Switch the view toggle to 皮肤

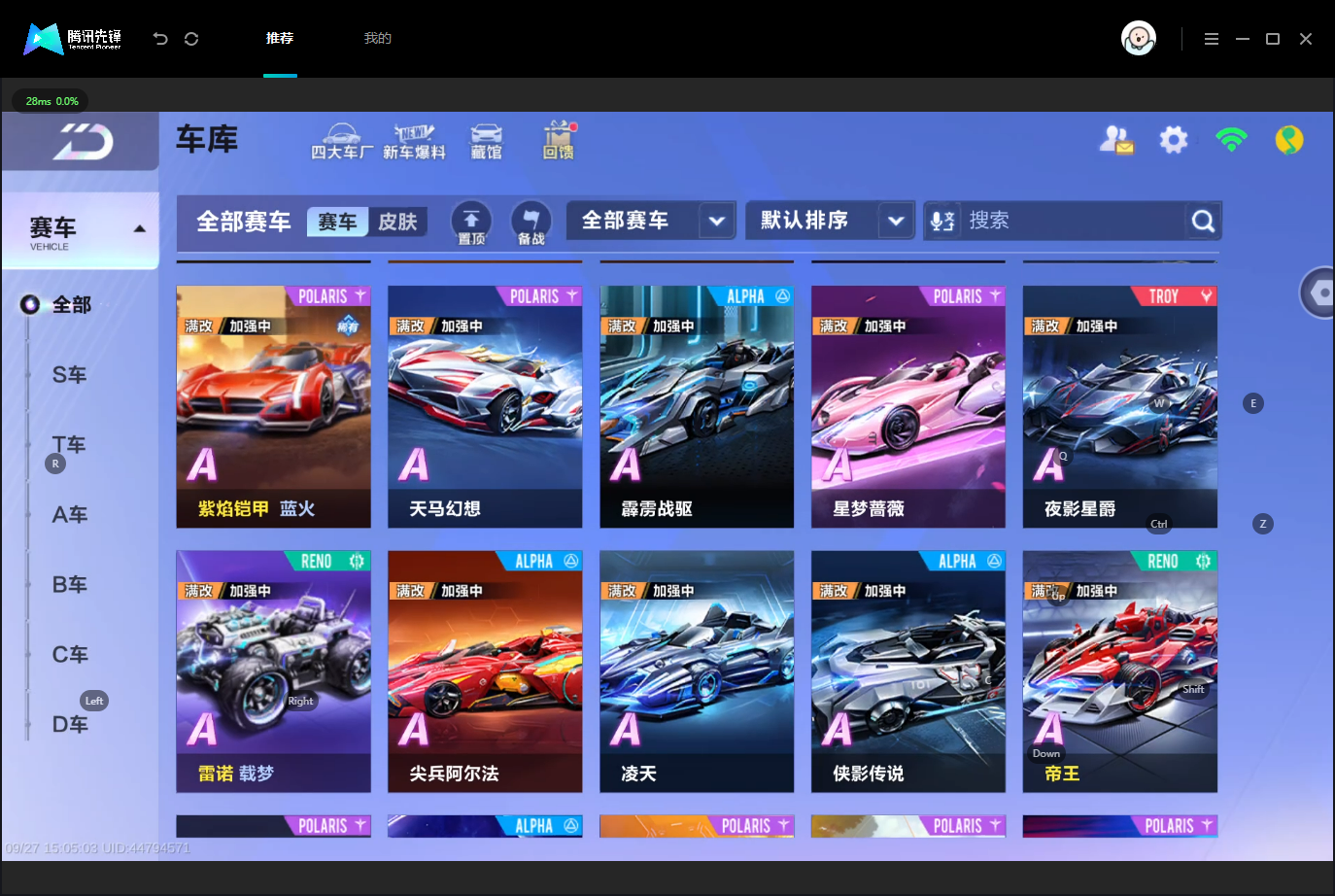[397, 222]
